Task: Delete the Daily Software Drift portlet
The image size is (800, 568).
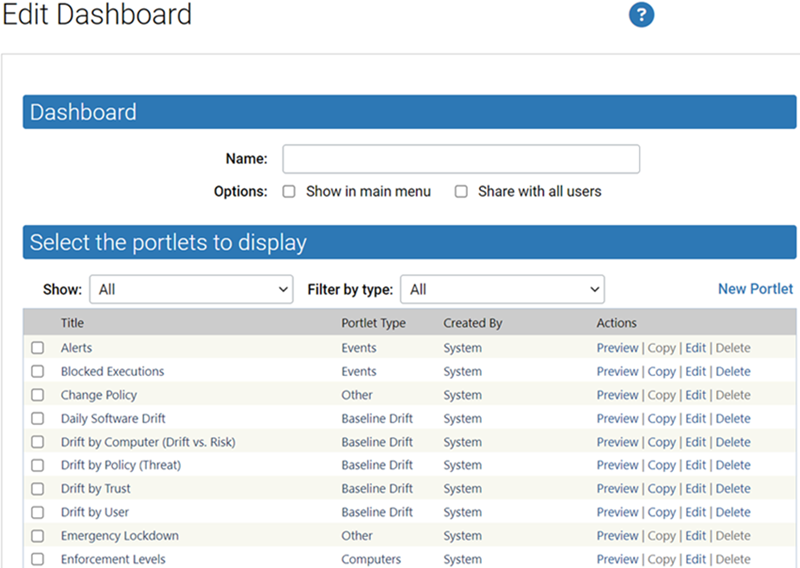Action: [x=733, y=418]
